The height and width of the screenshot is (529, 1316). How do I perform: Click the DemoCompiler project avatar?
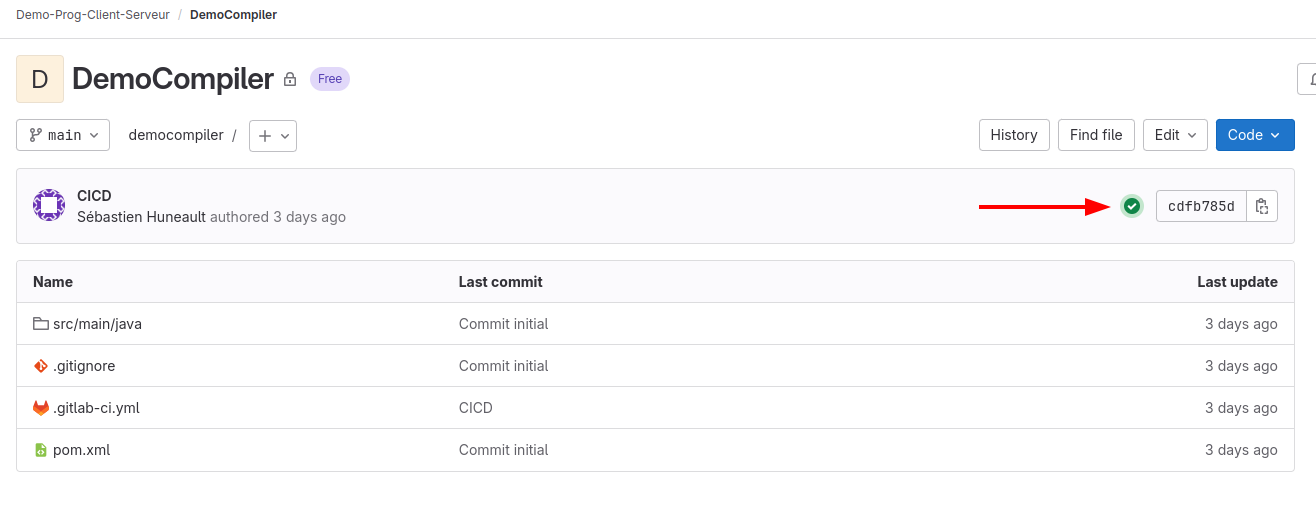click(x=40, y=79)
